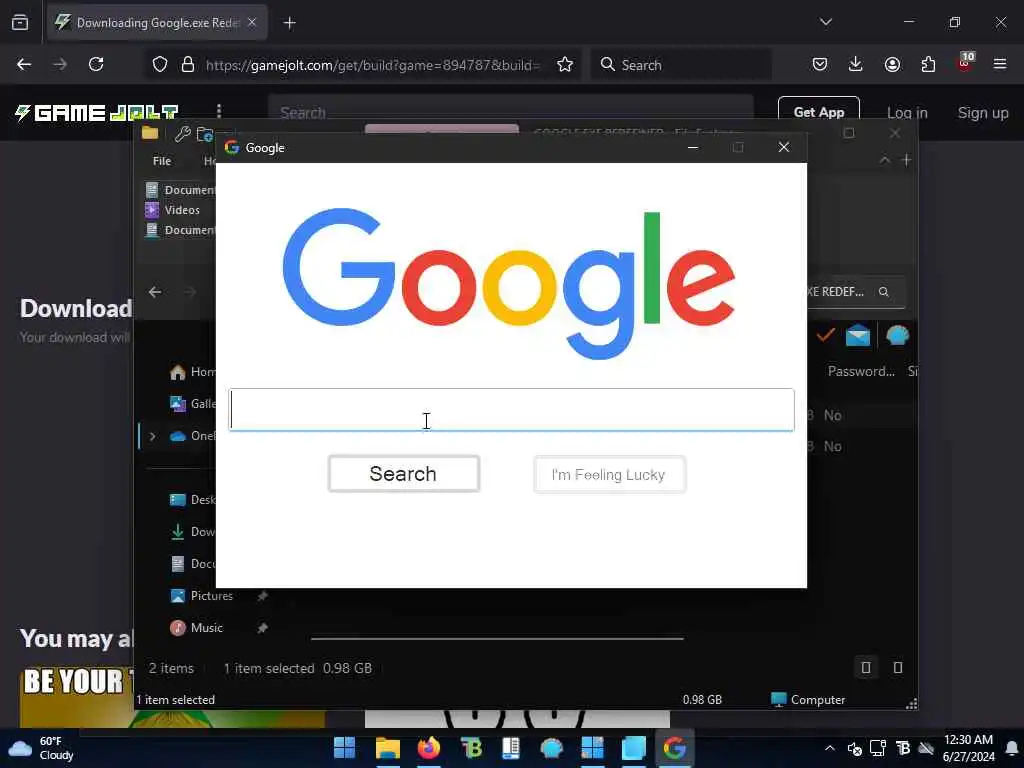Select Videos in File Explorer list
Viewport: 1024px width, 768px height.
tap(173, 210)
